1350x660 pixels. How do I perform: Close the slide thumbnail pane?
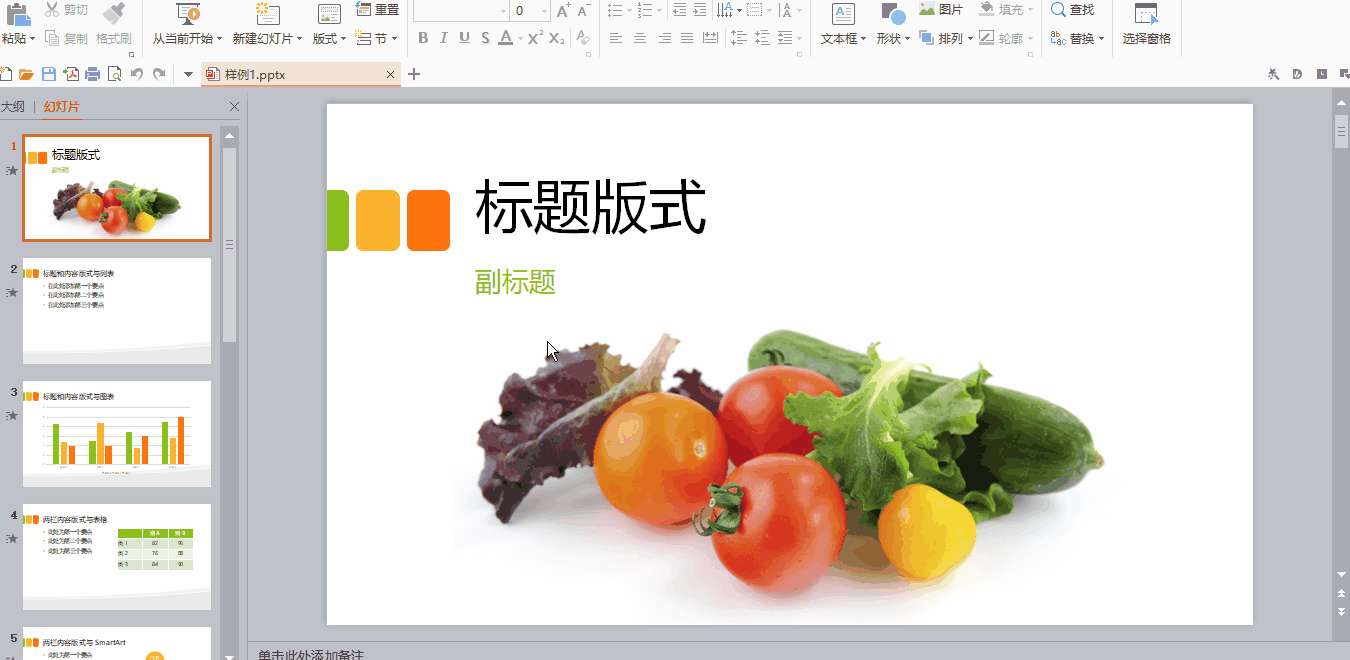(234, 107)
